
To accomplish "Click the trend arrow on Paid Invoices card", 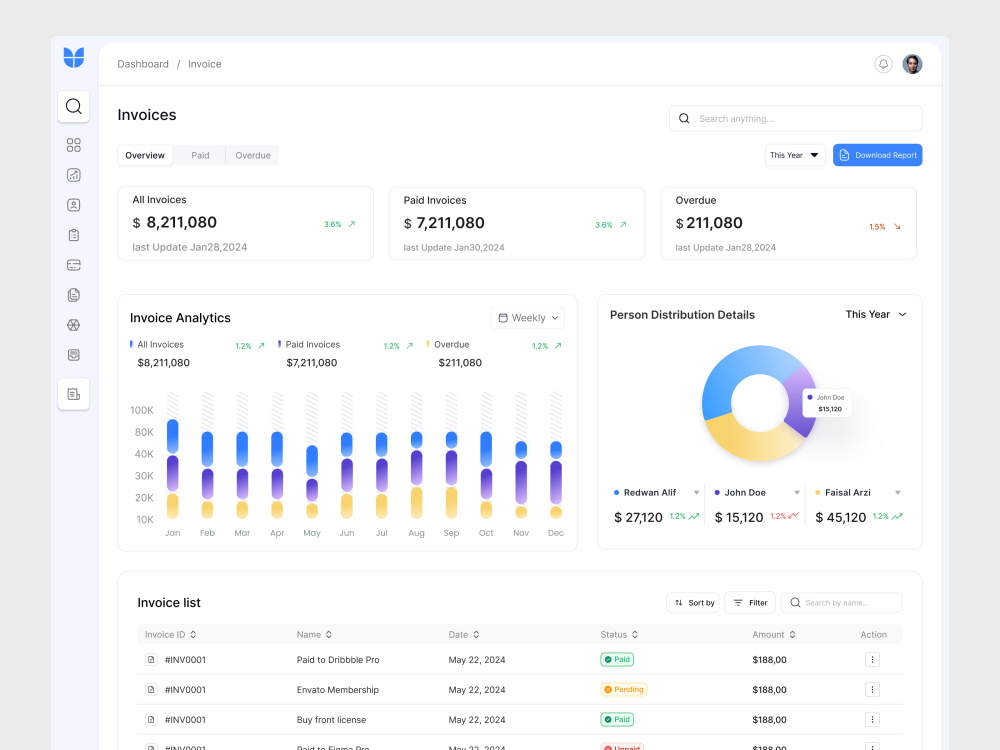I will tap(623, 224).
